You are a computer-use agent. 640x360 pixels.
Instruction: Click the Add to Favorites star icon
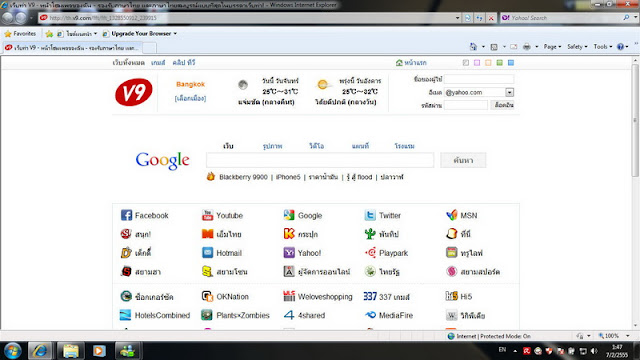[x=49, y=33]
